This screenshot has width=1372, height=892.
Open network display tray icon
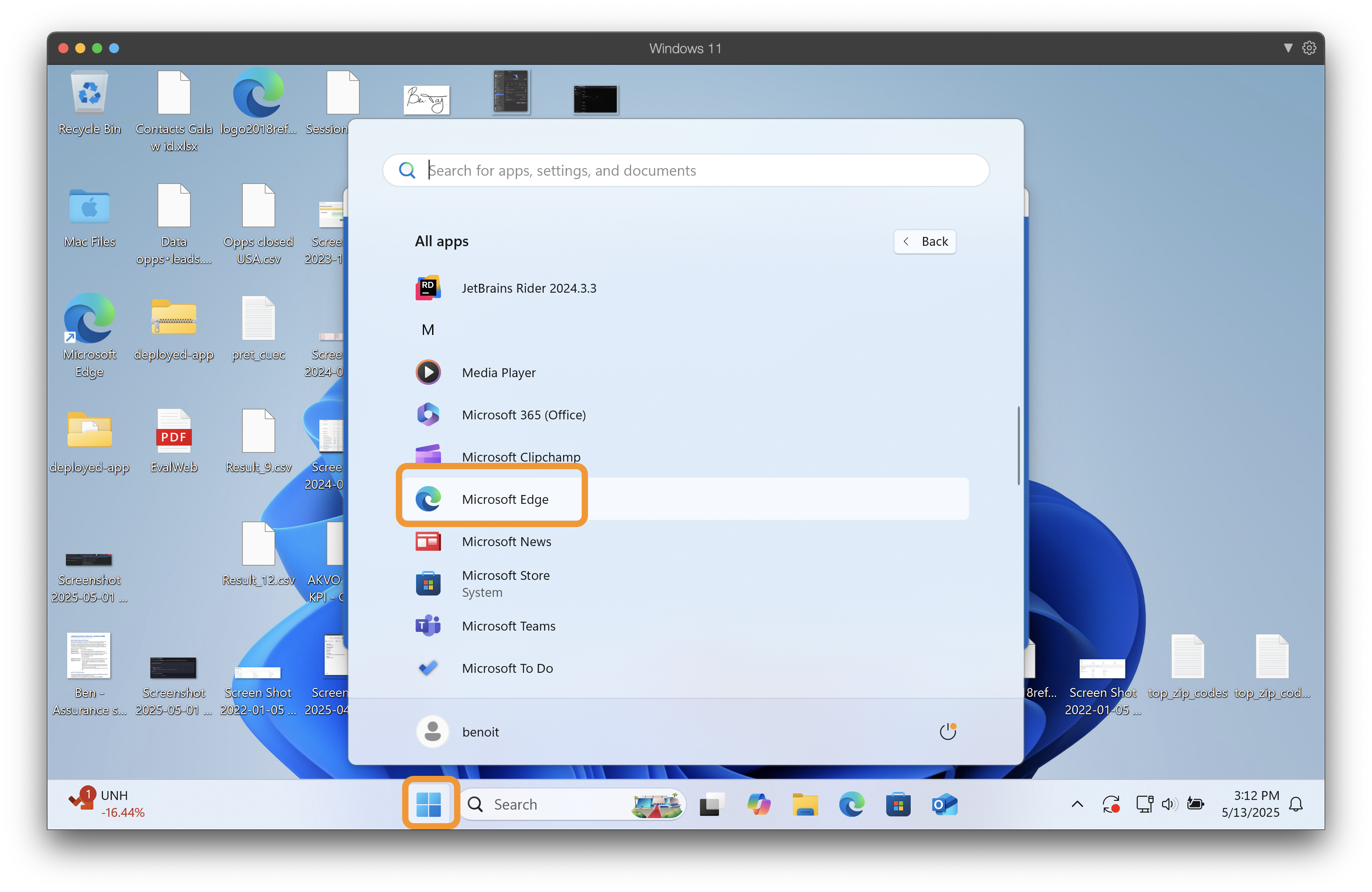pos(1144,804)
